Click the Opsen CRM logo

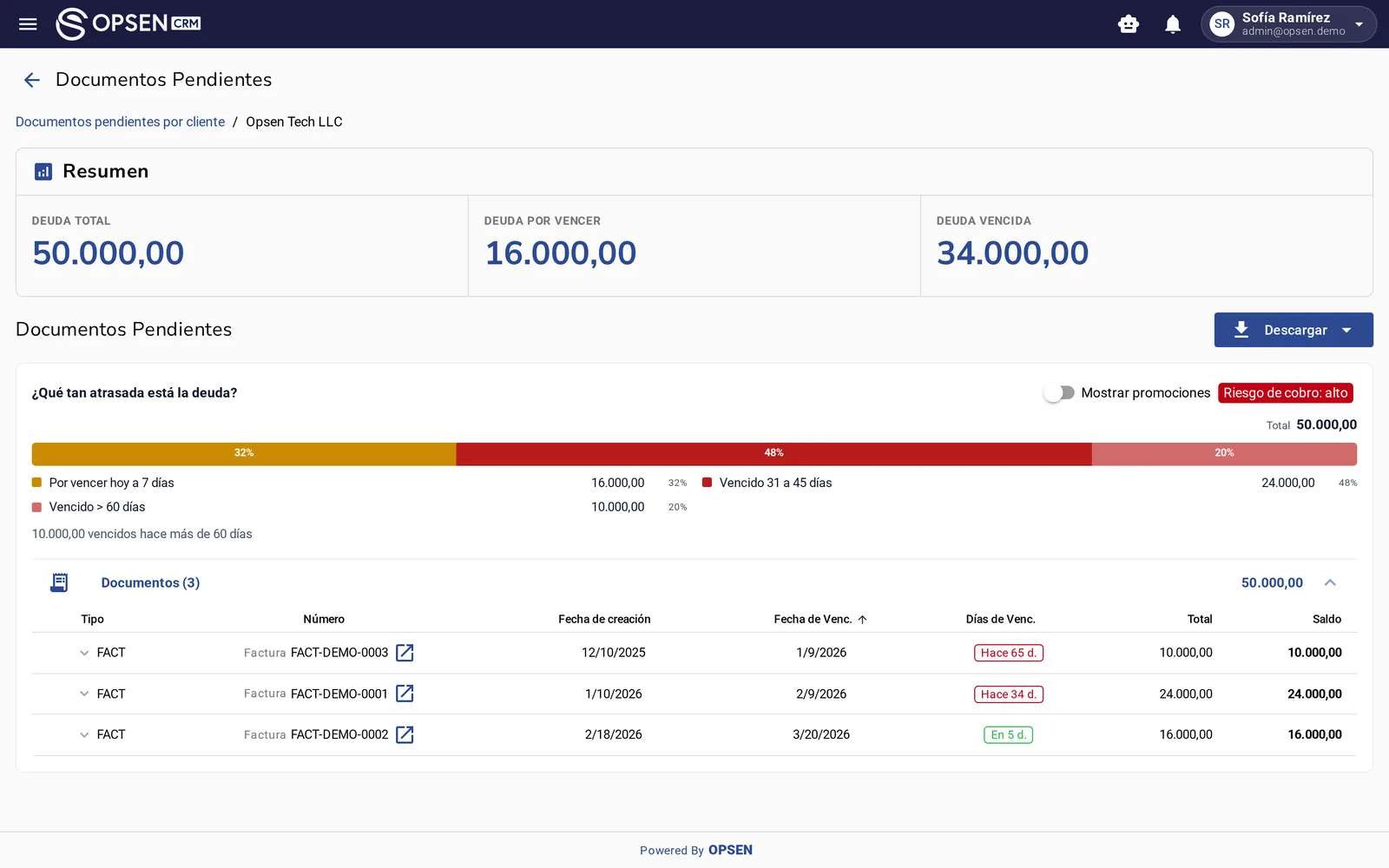point(128,23)
